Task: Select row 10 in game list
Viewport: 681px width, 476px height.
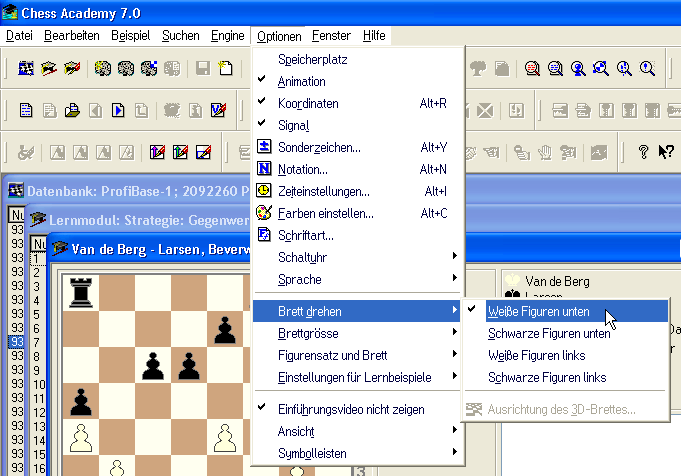Action: click(x=39, y=384)
